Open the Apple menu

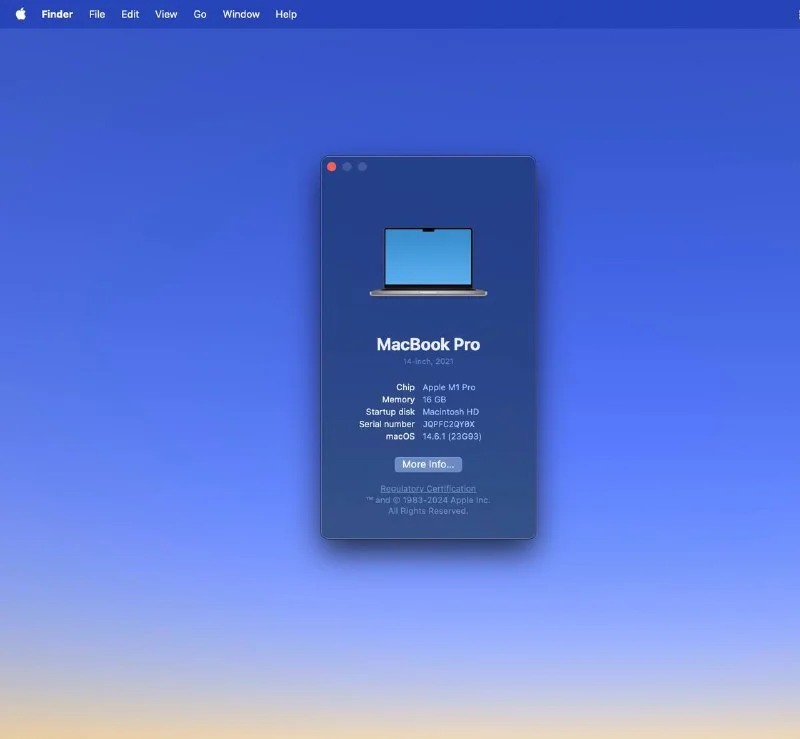click(20, 14)
